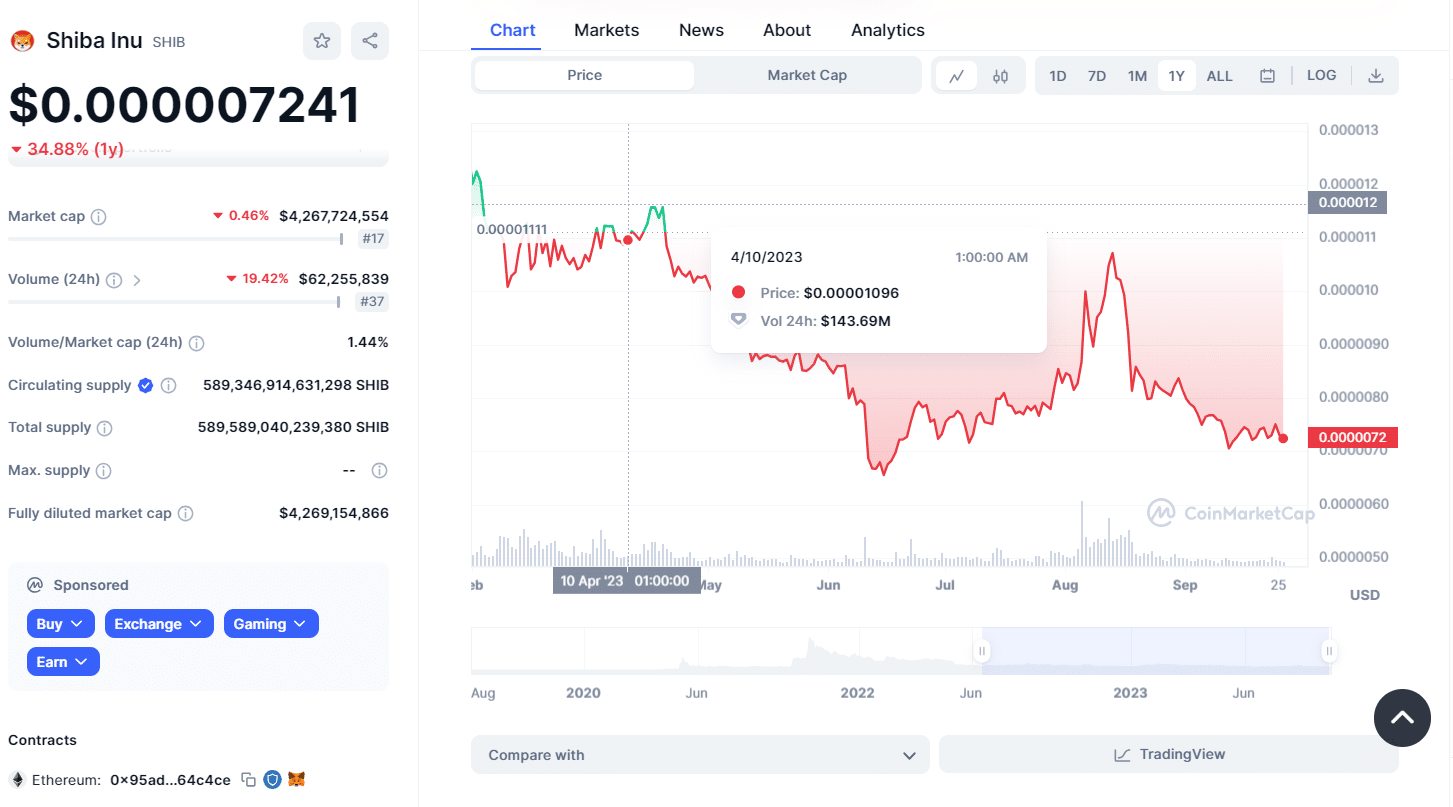The height and width of the screenshot is (807, 1453).
Task: Click info icon next to Total supply
Action: pos(104,428)
